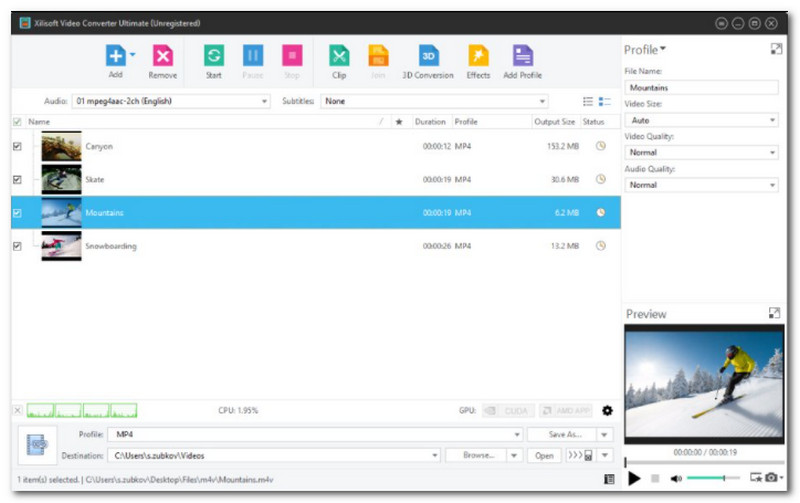Uncheck the Skate video checkbox
The image size is (800, 503).
pos(17,180)
